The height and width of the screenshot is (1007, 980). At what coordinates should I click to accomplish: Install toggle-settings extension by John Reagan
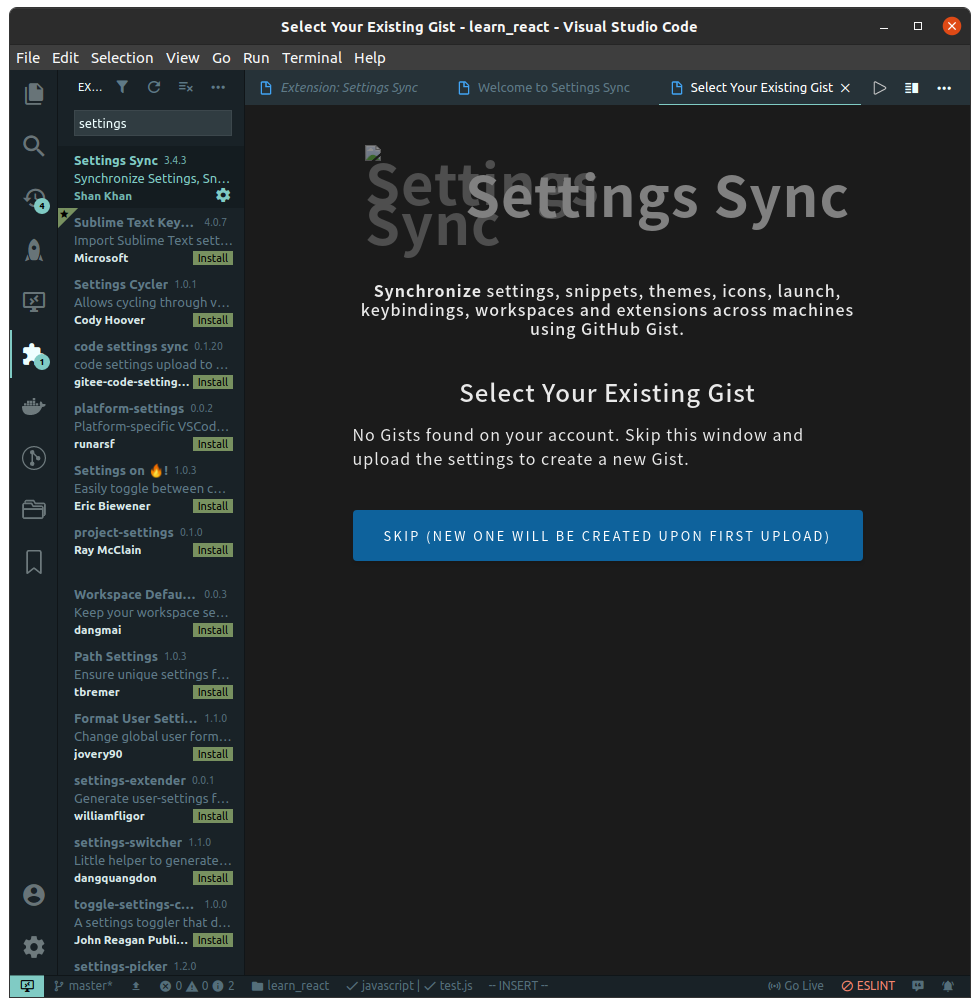(x=213, y=940)
